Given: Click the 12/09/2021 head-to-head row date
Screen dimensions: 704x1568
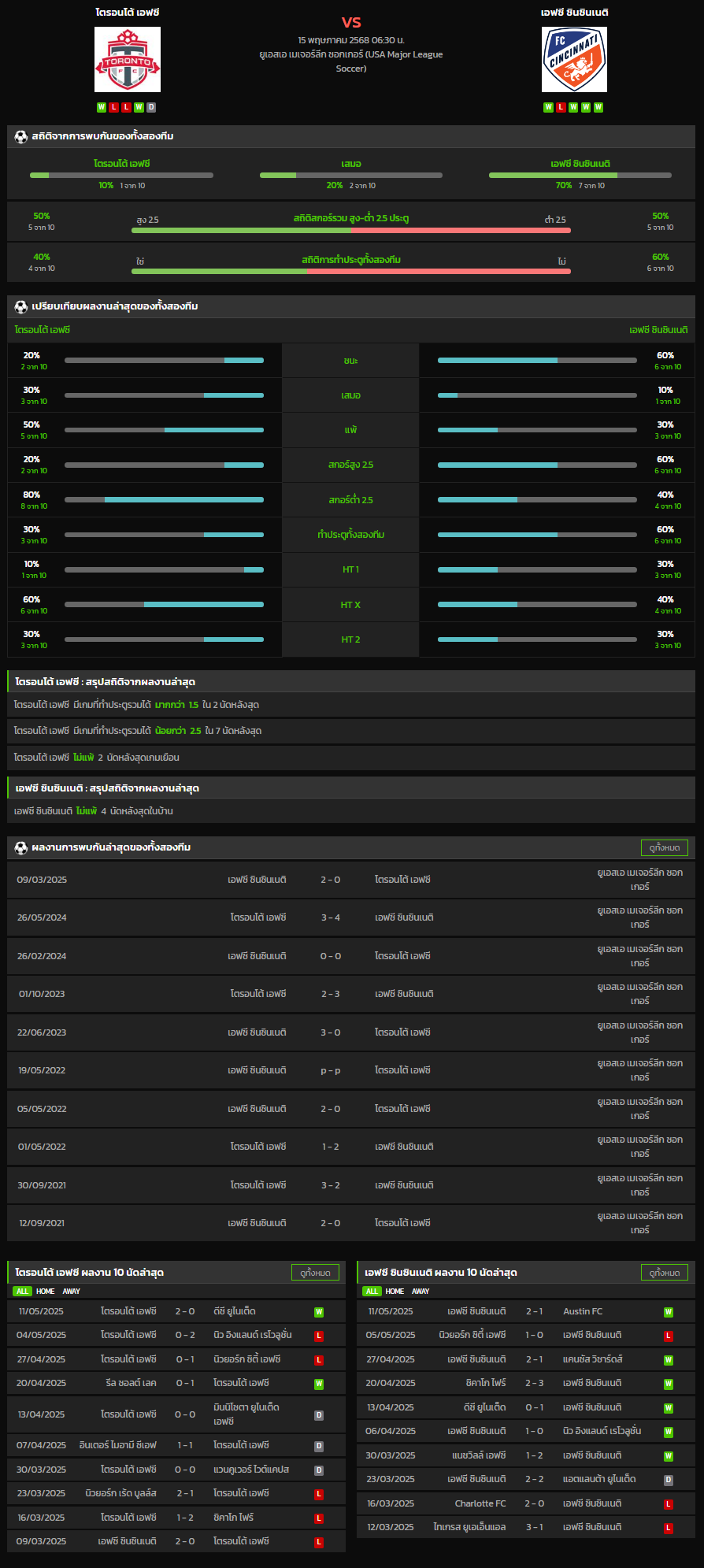Looking at the screenshot, I should click(42, 1223).
